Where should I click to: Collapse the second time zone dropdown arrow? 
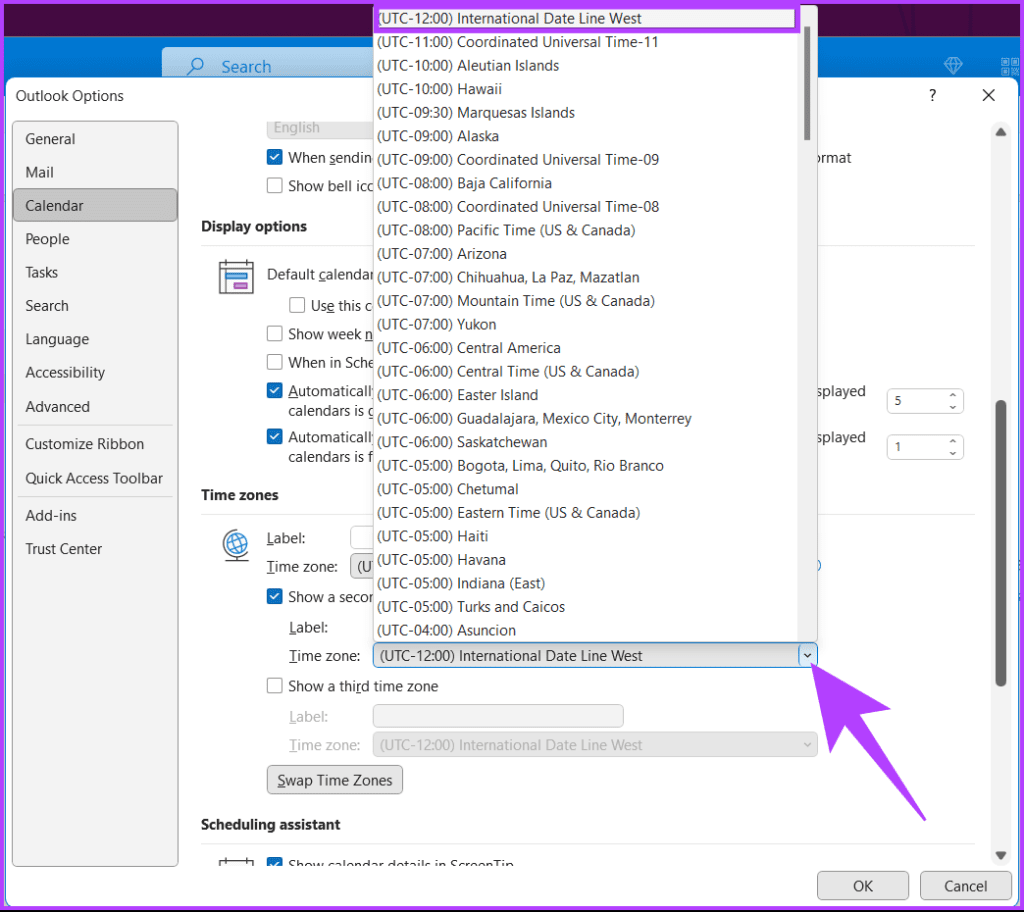tap(807, 655)
